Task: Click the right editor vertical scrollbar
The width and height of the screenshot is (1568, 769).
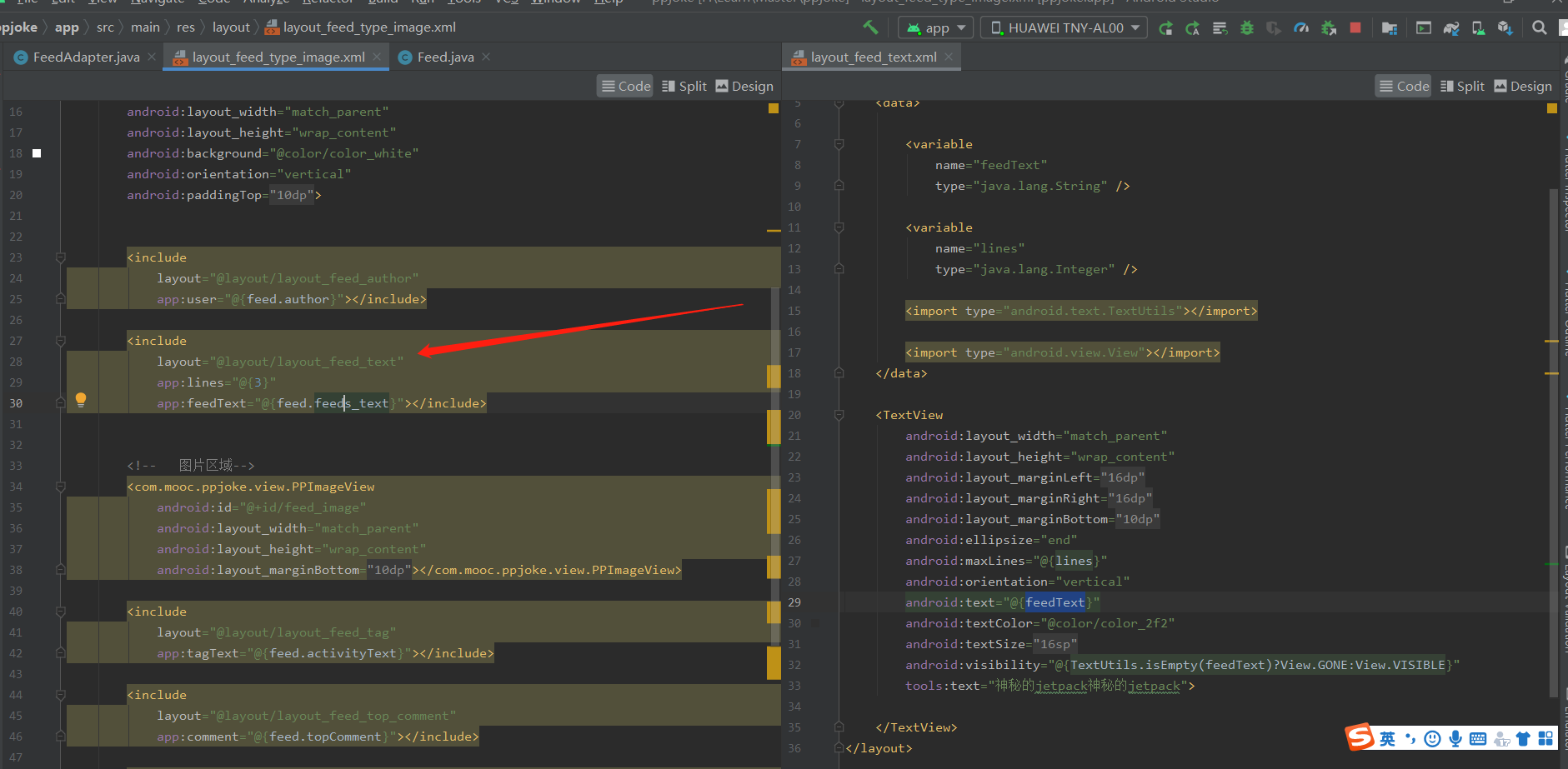Action: click(1553, 442)
